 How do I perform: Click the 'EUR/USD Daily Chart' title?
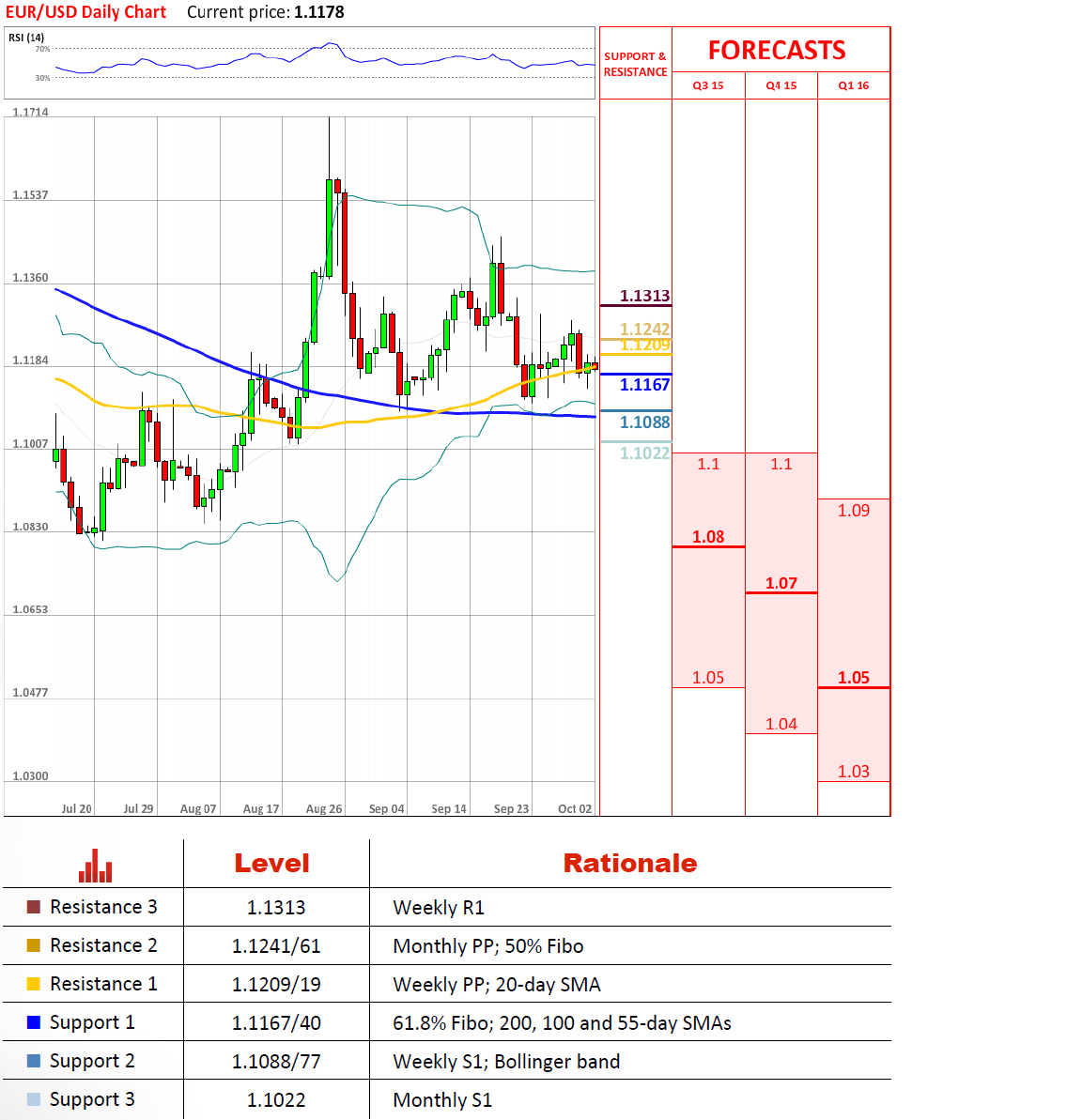85,12
